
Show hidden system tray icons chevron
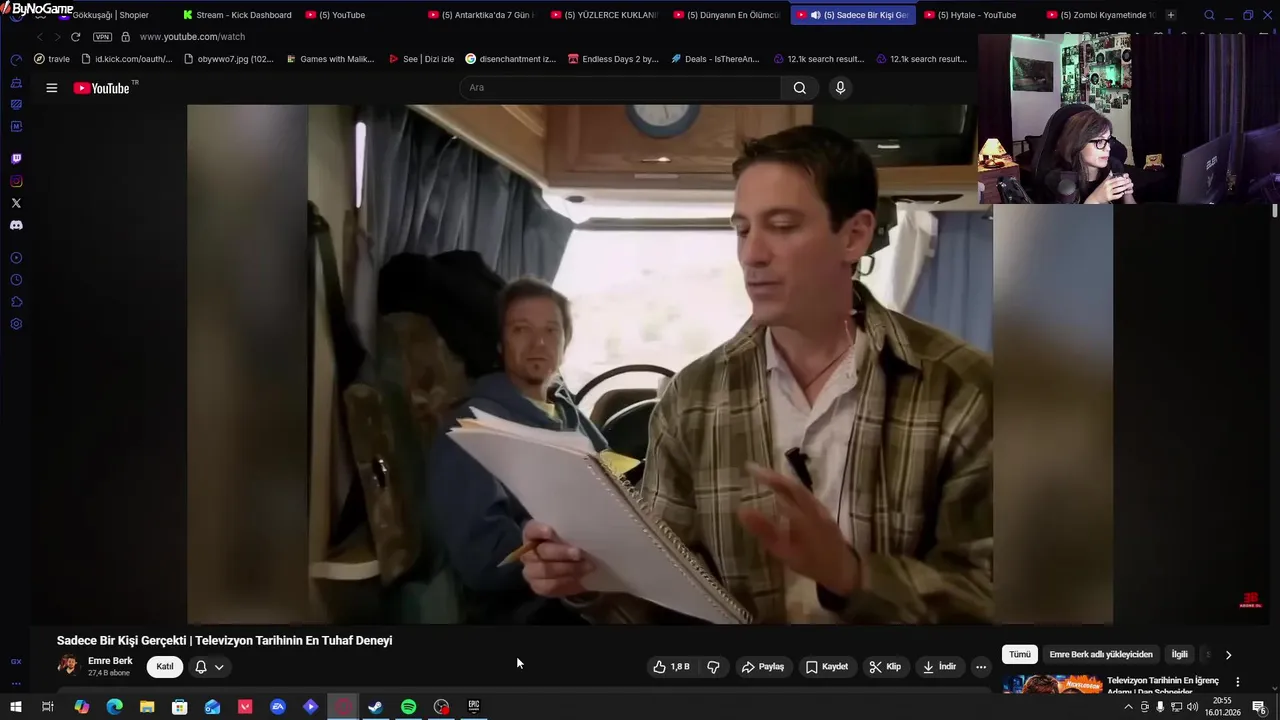click(x=1129, y=707)
